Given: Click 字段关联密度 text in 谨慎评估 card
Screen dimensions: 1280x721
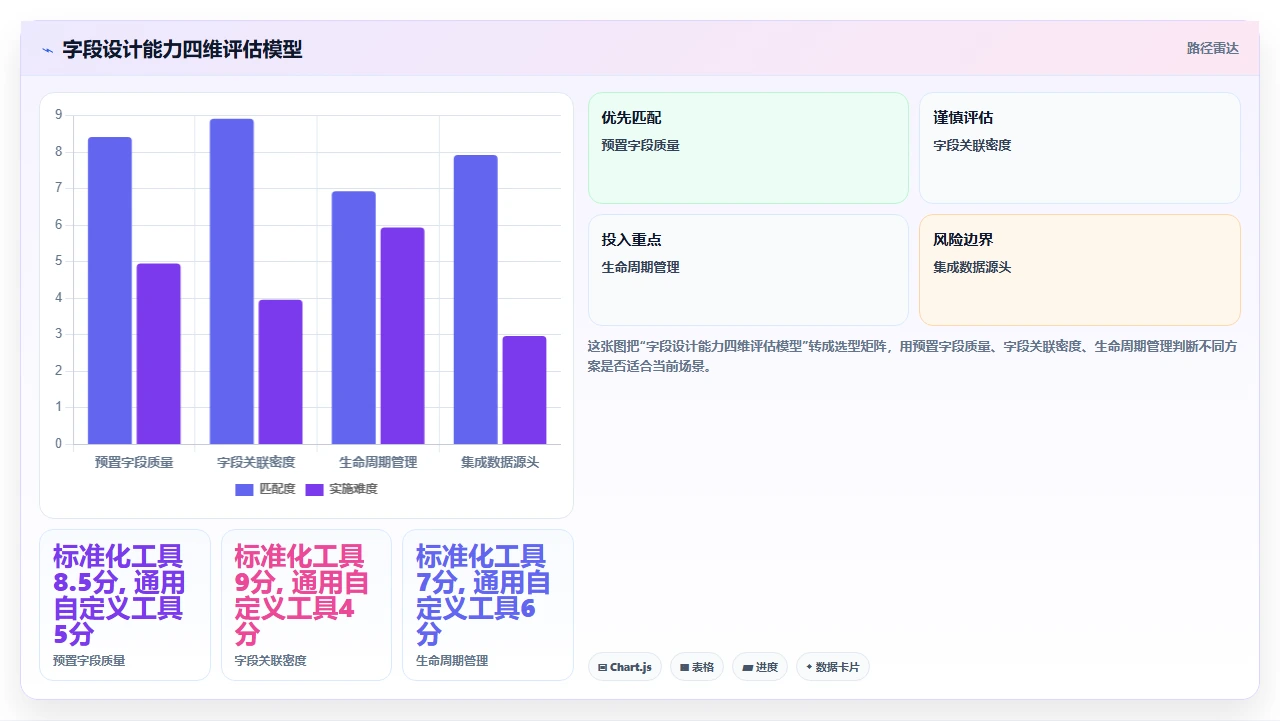Looking at the screenshot, I should tap(973, 145).
